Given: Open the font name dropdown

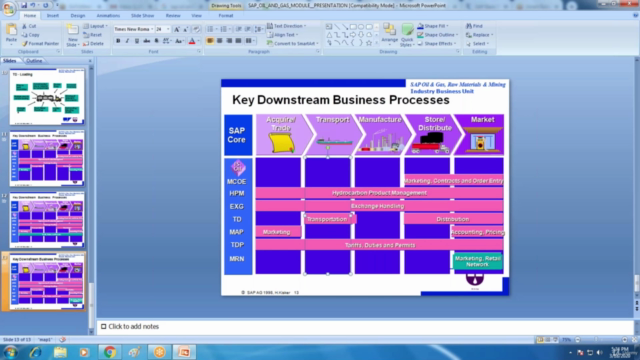Looking at the screenshot, I should pos(152,29).
